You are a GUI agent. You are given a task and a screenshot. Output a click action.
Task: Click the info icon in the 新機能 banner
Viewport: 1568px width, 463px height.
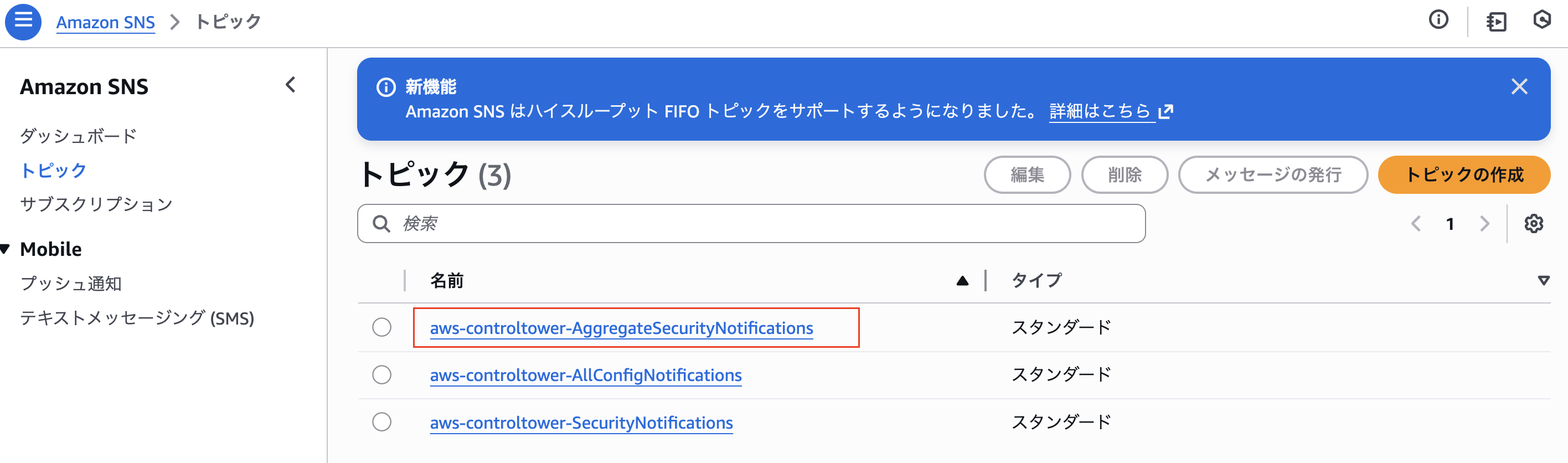(386, 87)
